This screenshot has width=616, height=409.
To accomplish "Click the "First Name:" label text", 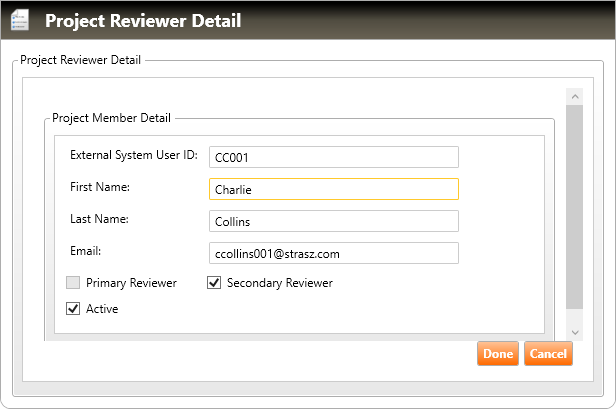I will (x=100, y=187).
